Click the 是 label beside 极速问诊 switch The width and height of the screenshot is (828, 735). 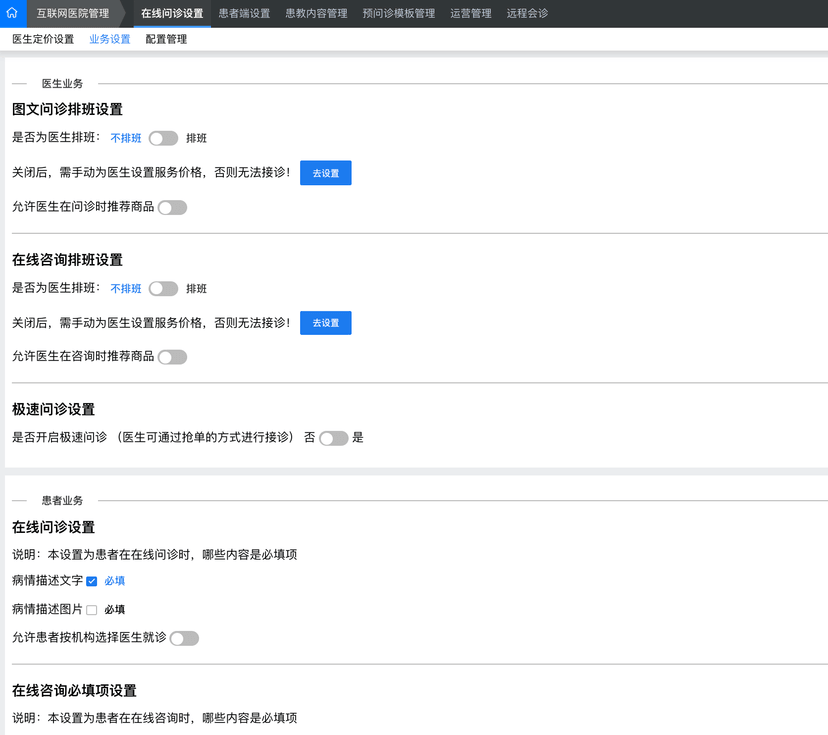pos(358,438)
